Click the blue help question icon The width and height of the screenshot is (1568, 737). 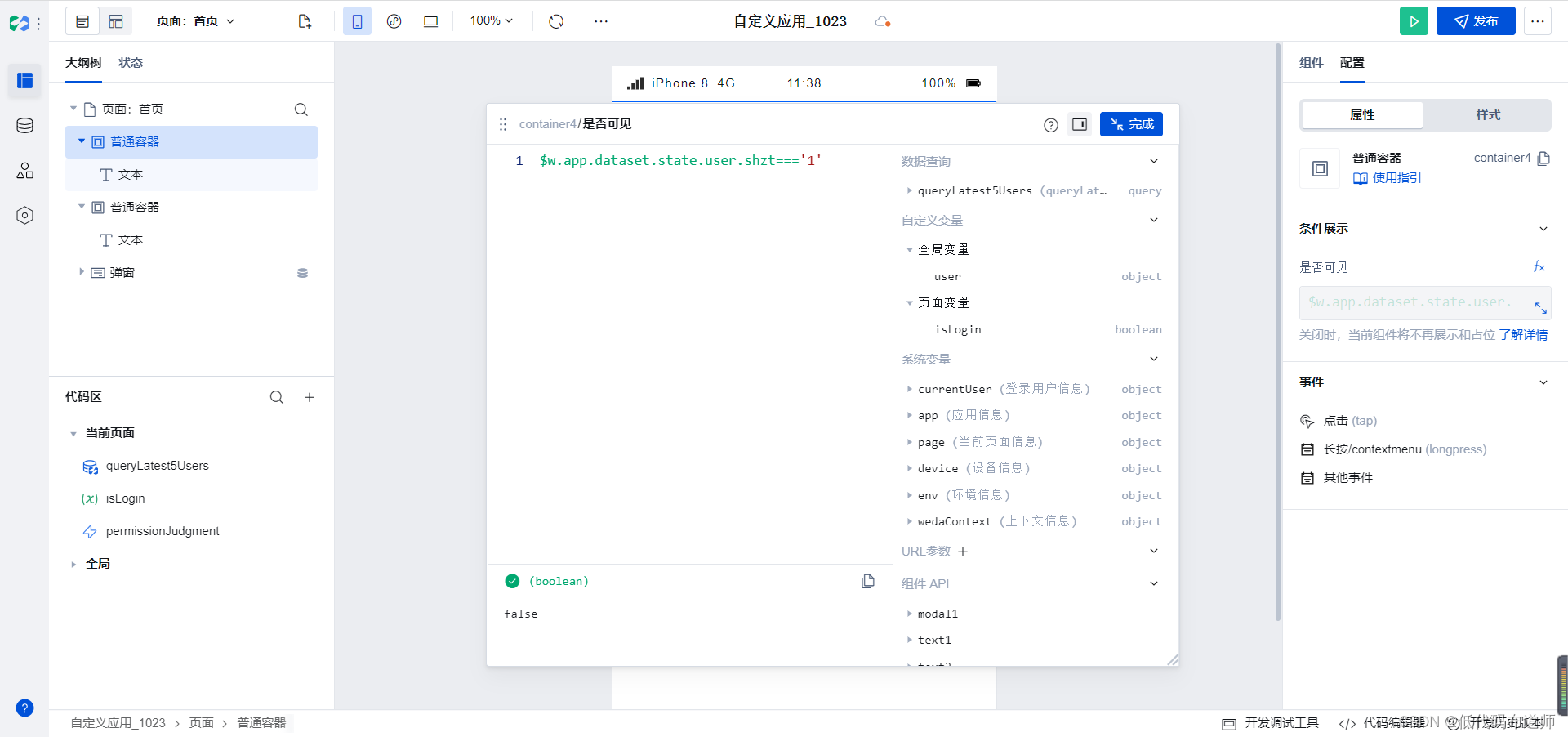[x=24, y=708]
